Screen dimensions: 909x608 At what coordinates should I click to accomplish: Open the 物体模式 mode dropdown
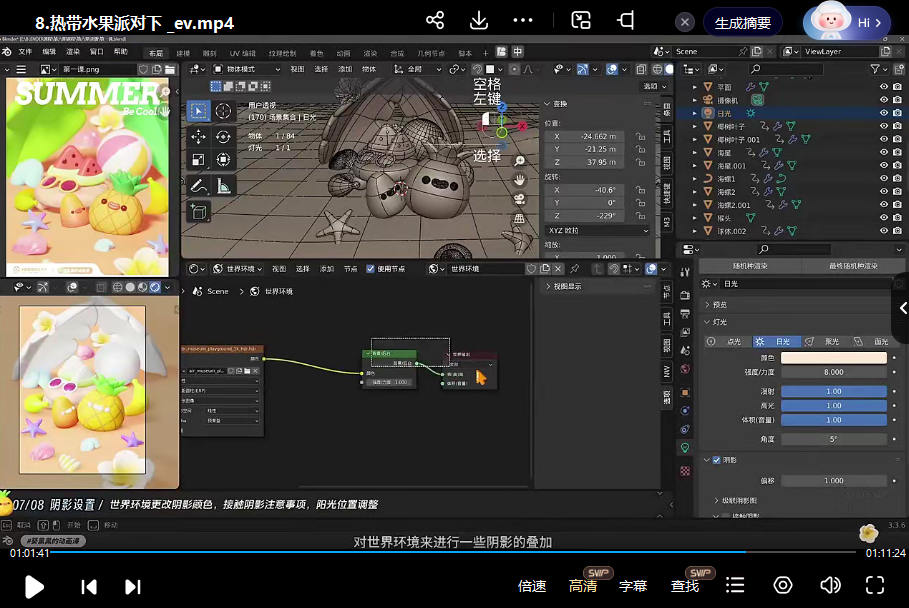[x=245, y=69]
